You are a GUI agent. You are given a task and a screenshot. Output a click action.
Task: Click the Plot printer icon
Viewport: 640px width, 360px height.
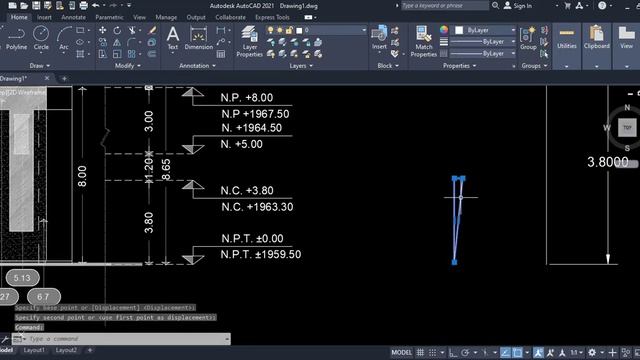coord(84,6)
